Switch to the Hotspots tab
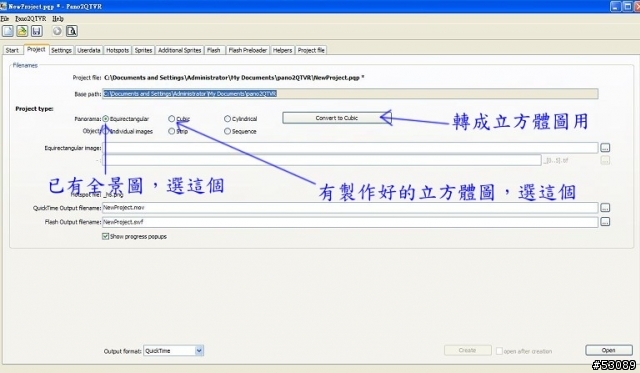 [117, 50]
